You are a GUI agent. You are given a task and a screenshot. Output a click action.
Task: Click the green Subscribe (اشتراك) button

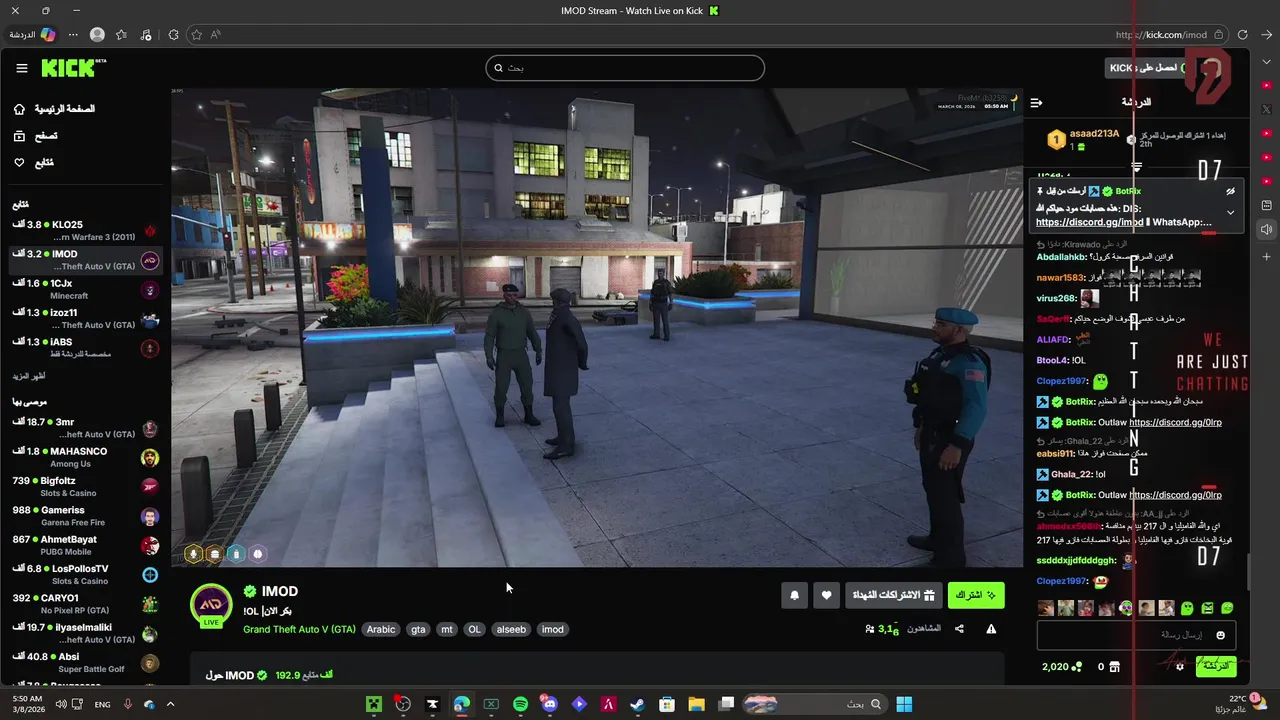(975, 595)
